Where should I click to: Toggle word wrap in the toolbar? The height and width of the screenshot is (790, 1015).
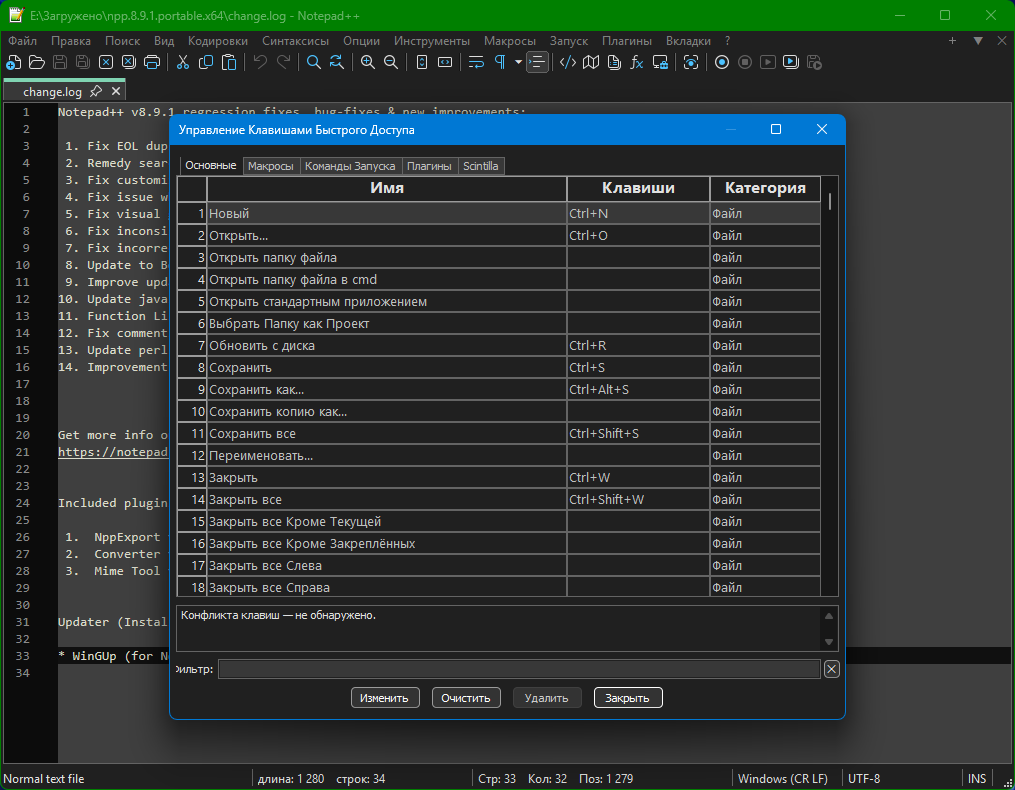(x=476, y=62)
